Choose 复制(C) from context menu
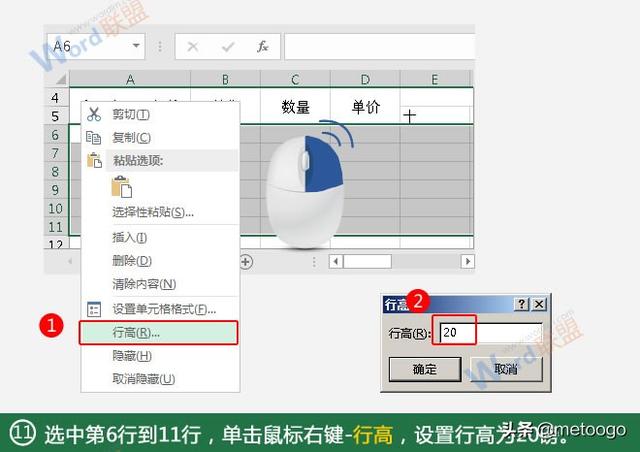This screenshot has height=452, width=640. (x=160, y=138)
